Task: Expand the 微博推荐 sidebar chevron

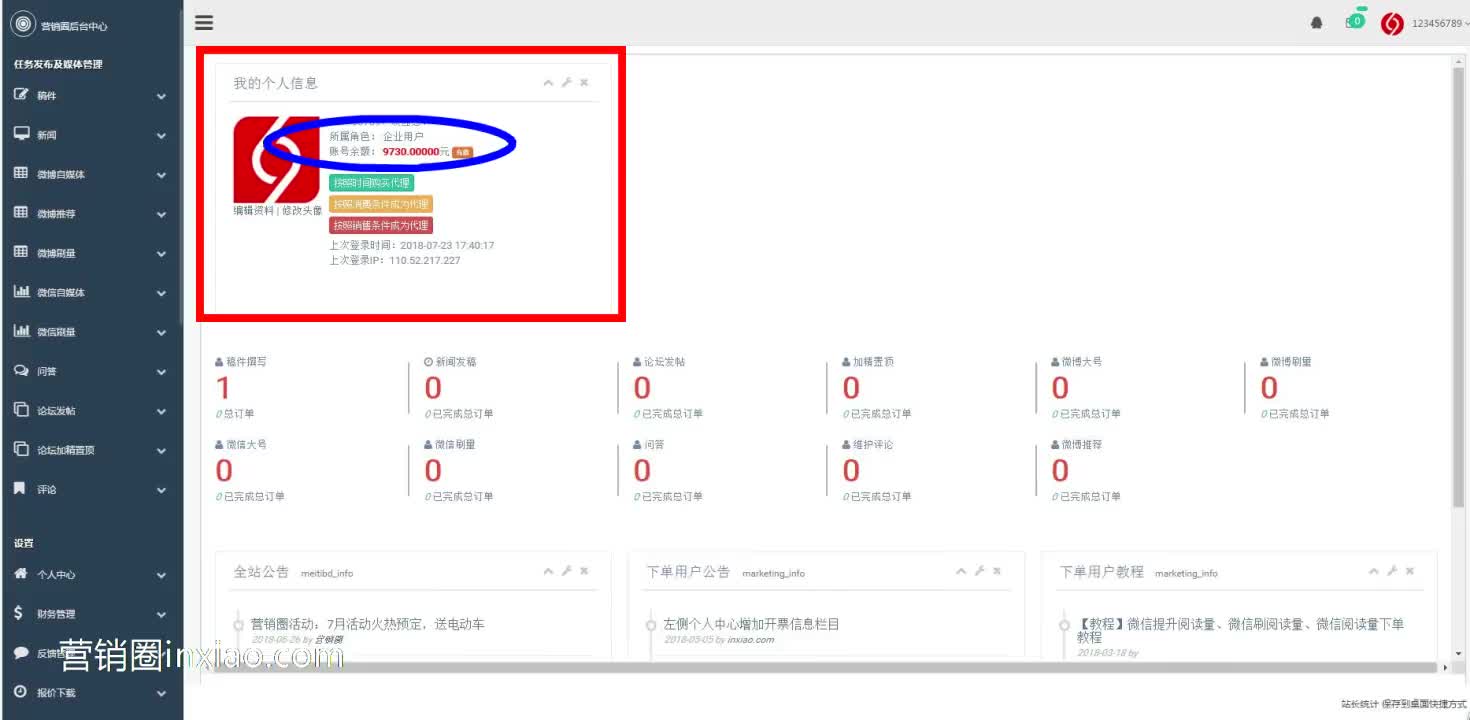Action: tap(161, 214)
